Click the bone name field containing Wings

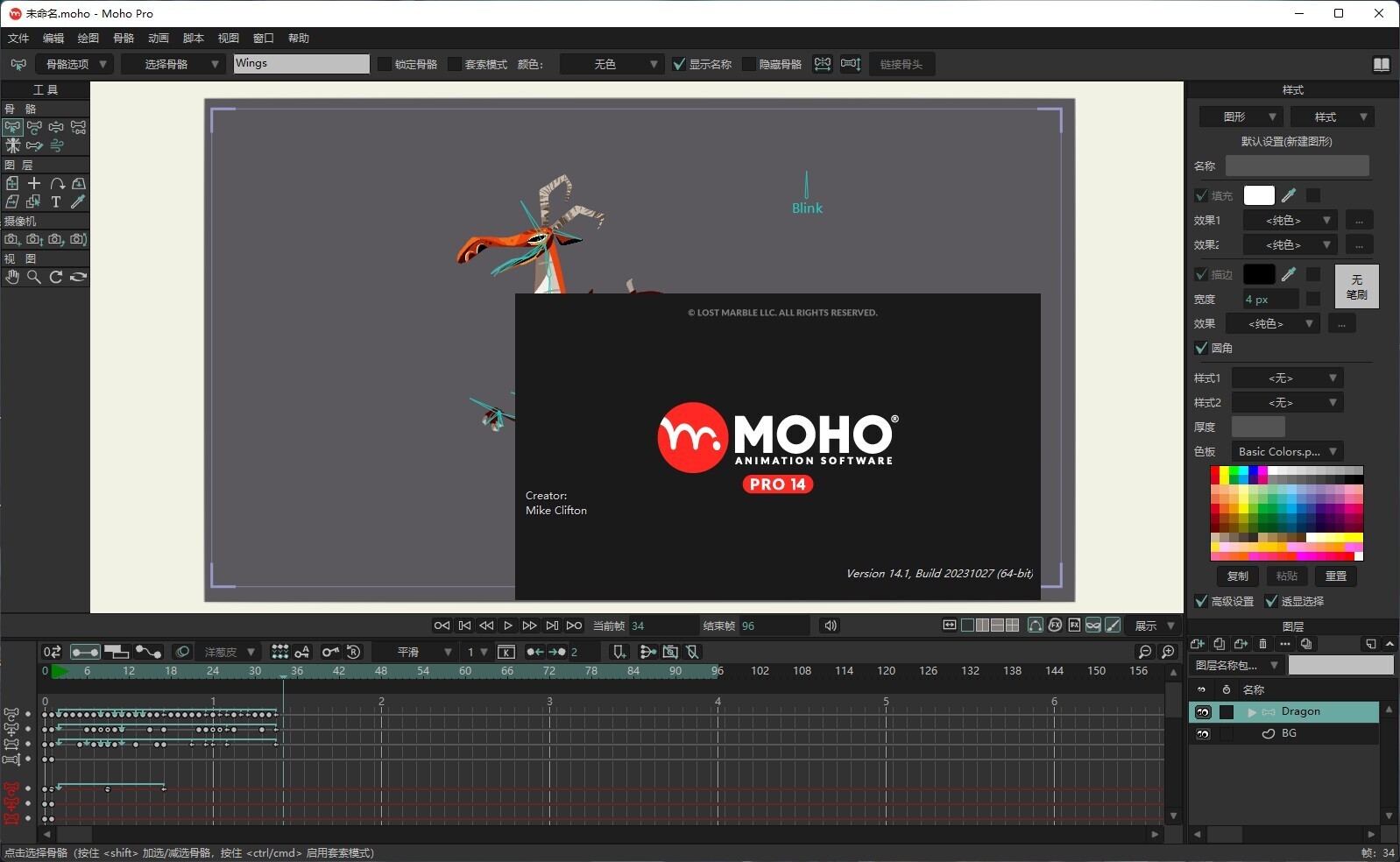tap(301, 64)
